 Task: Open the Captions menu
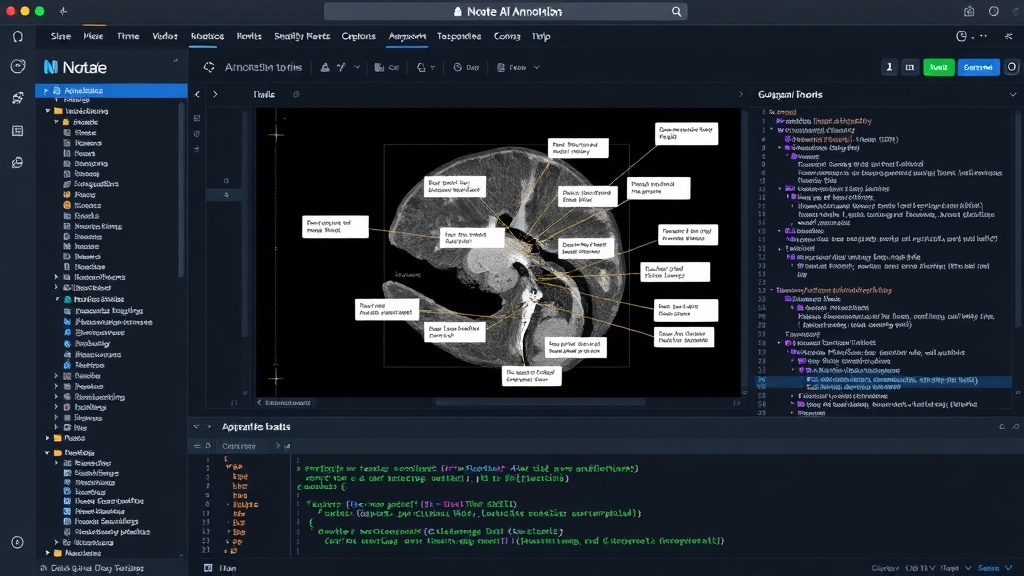coord(359,37)
